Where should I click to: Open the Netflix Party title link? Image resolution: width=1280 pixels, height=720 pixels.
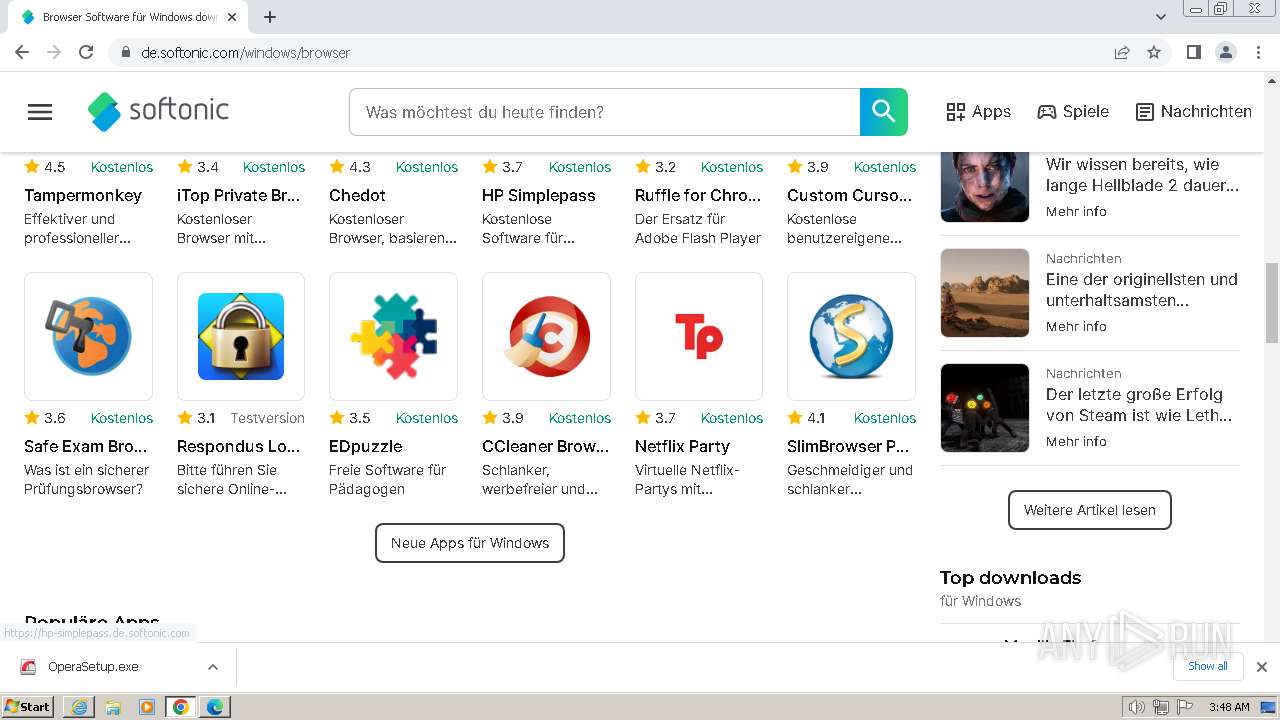click(682, 446)
